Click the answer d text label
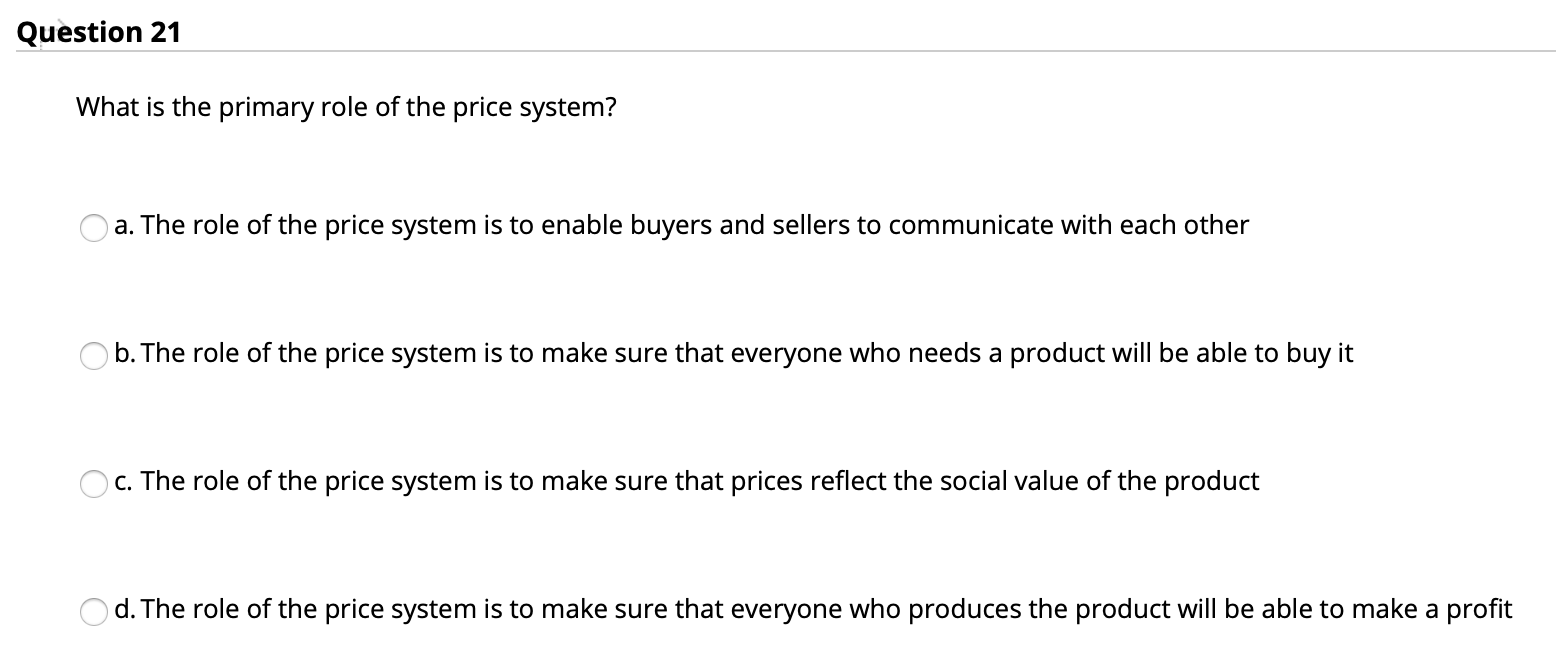Image resolution: width=1556 pixels, height=662 pixels. click(x=812, y=610)
